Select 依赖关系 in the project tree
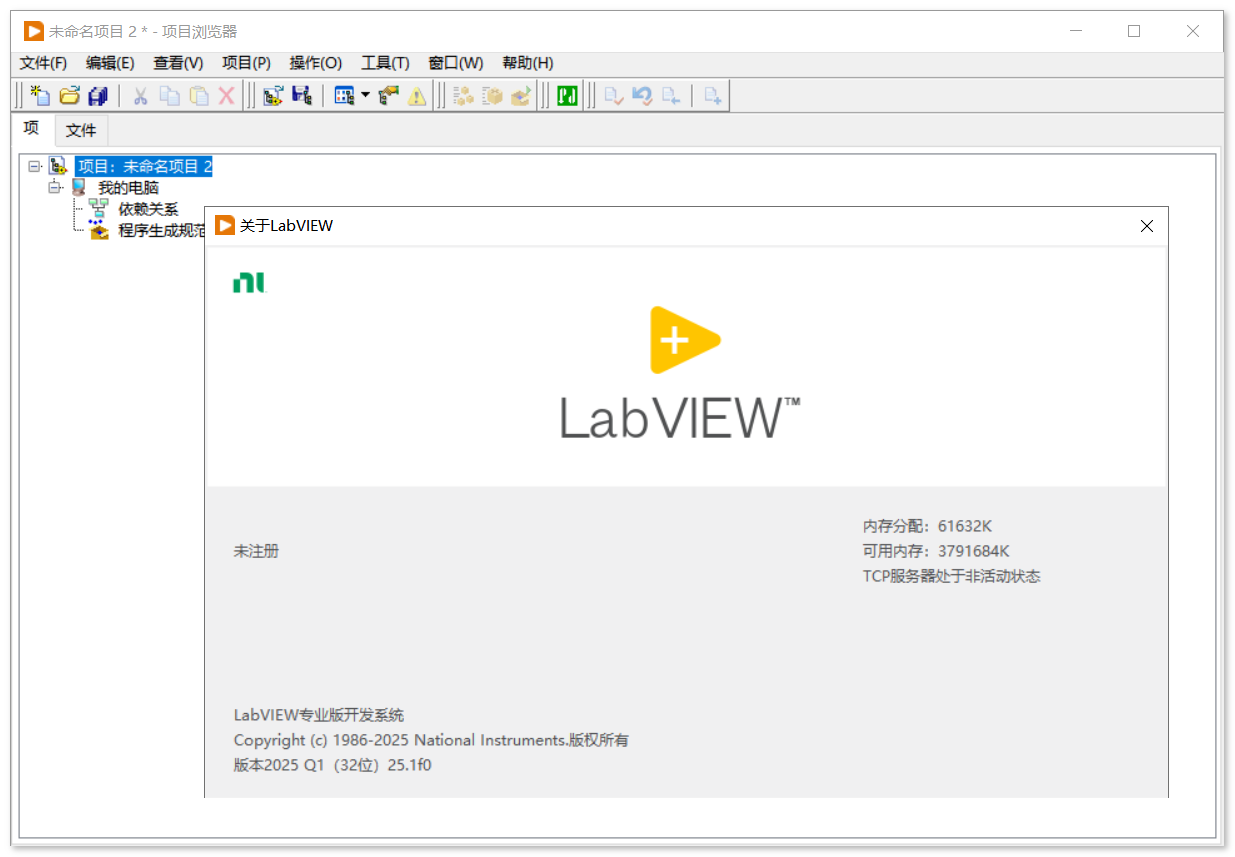 148,209
